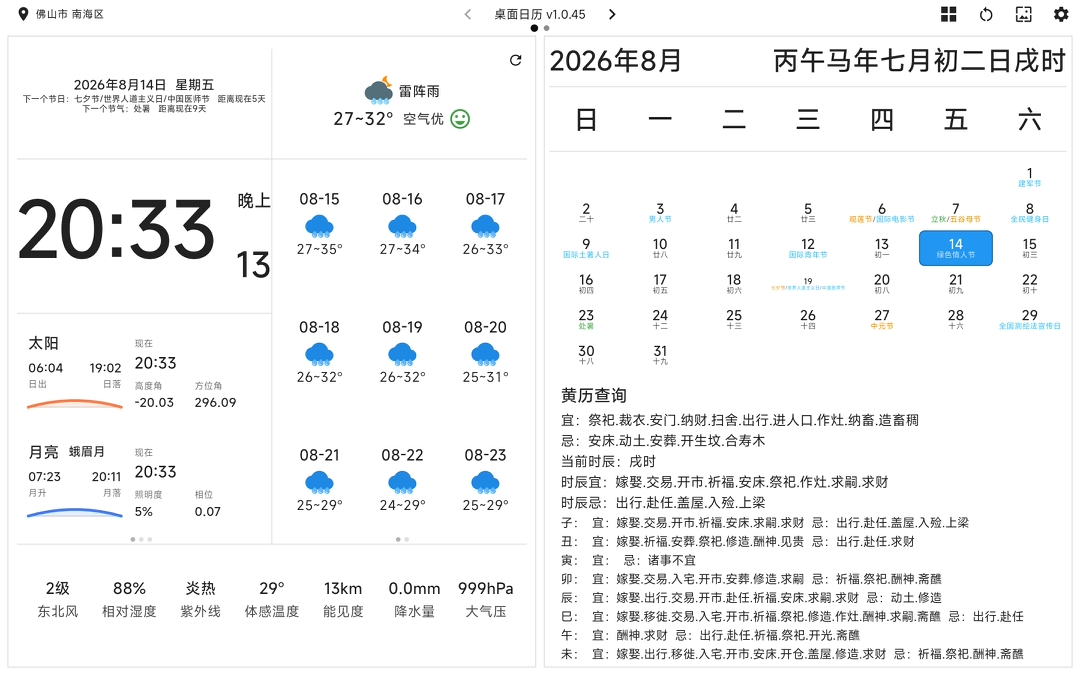This screenshot has height=675, width=1080.
Task: Click the 黄历查询 heading
Action: click(593, 396)
